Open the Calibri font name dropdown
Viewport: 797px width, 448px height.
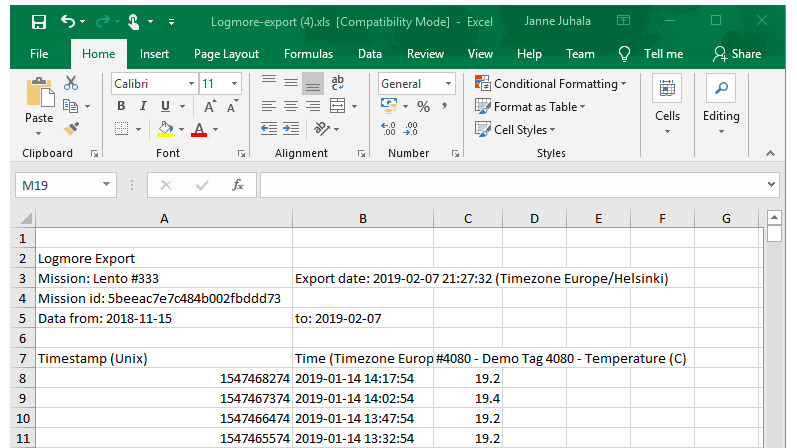pyautogui.click(x=191, y=84)
